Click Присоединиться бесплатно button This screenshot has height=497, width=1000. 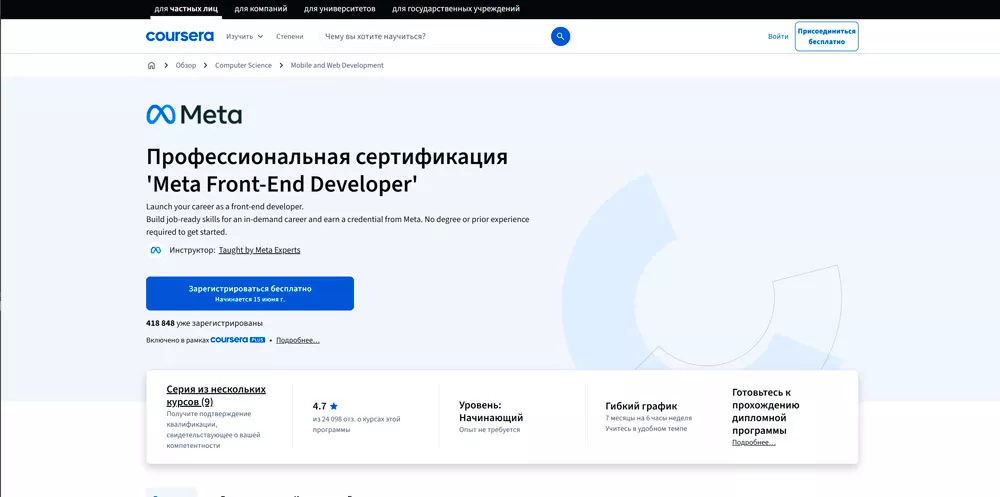coord(827,36)
